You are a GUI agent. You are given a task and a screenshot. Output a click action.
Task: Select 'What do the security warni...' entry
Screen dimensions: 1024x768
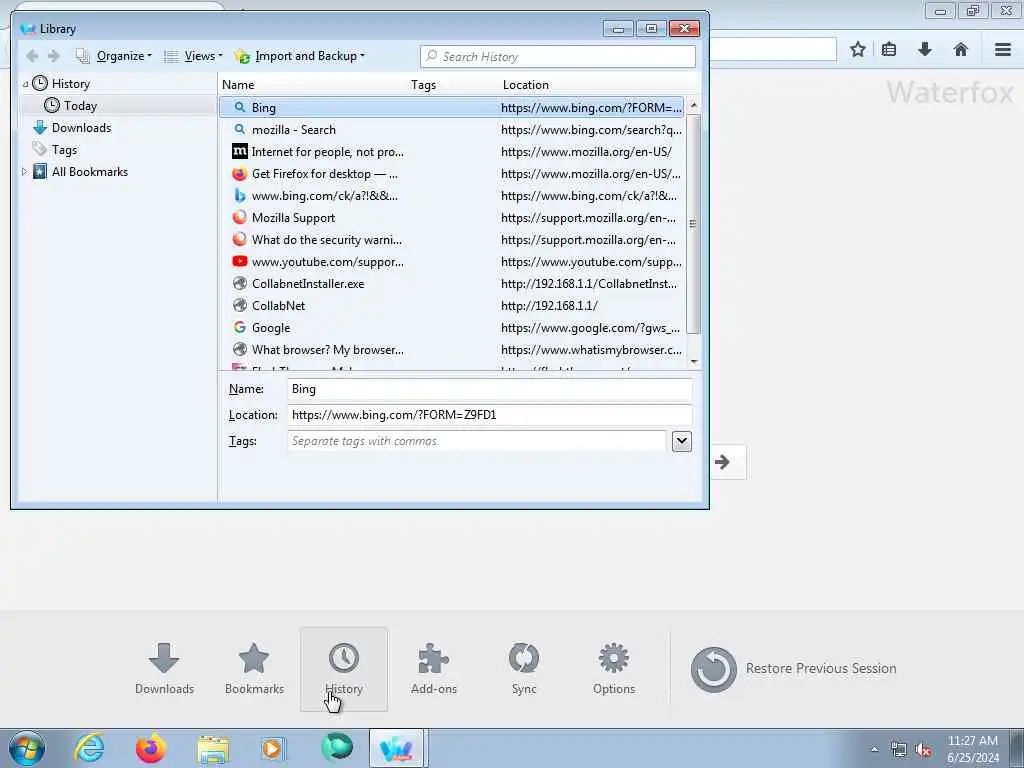(x=451, y=240)
